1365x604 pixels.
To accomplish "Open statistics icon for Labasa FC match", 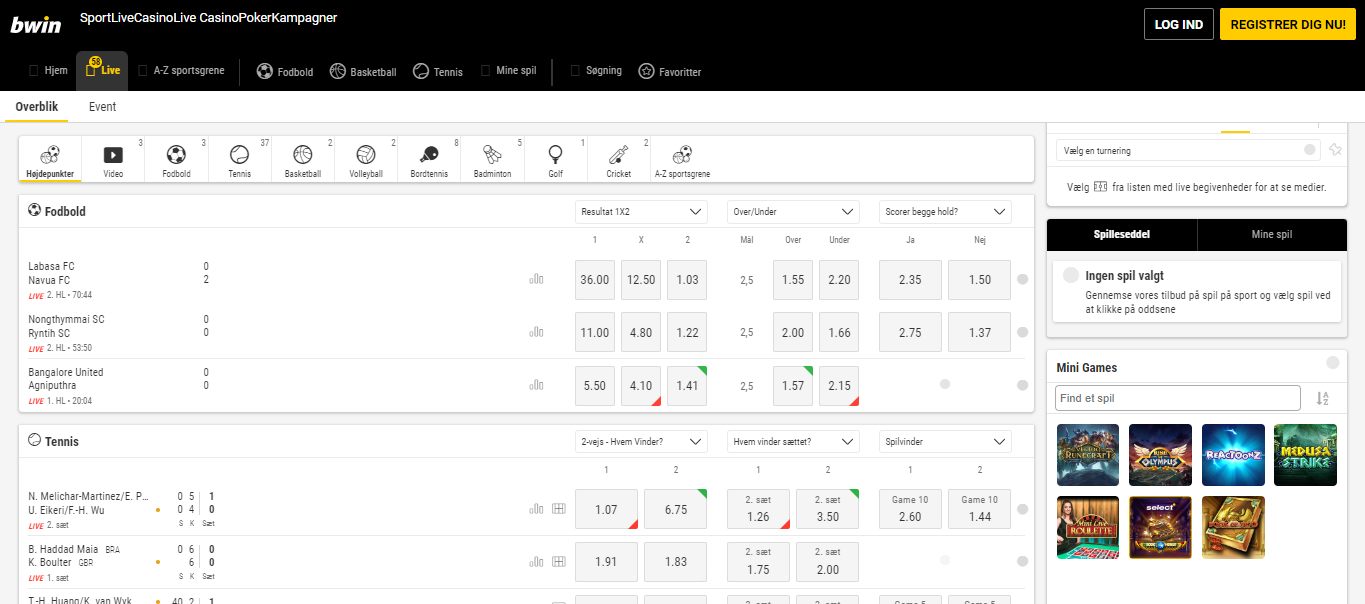I will pyautogui.click(x=536, y=279).
